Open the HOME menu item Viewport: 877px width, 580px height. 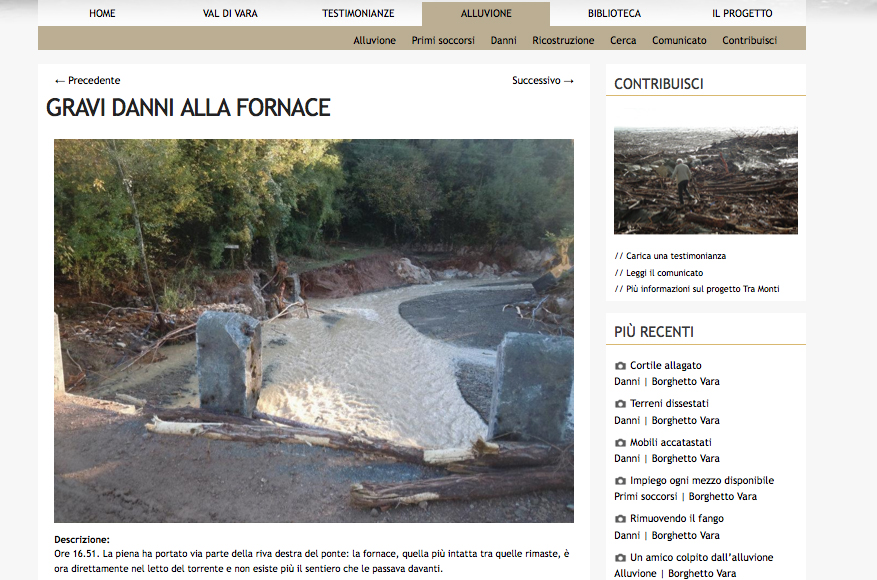tap(102, 13)
